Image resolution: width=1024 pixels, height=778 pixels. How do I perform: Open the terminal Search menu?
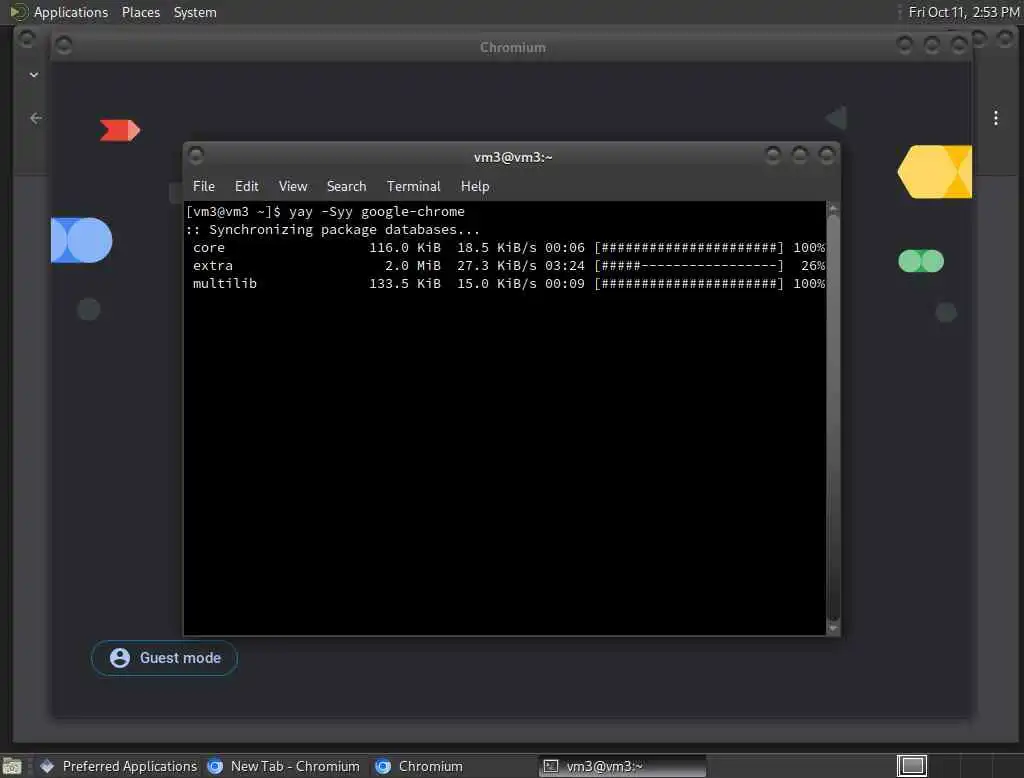[x=346, y=186]
